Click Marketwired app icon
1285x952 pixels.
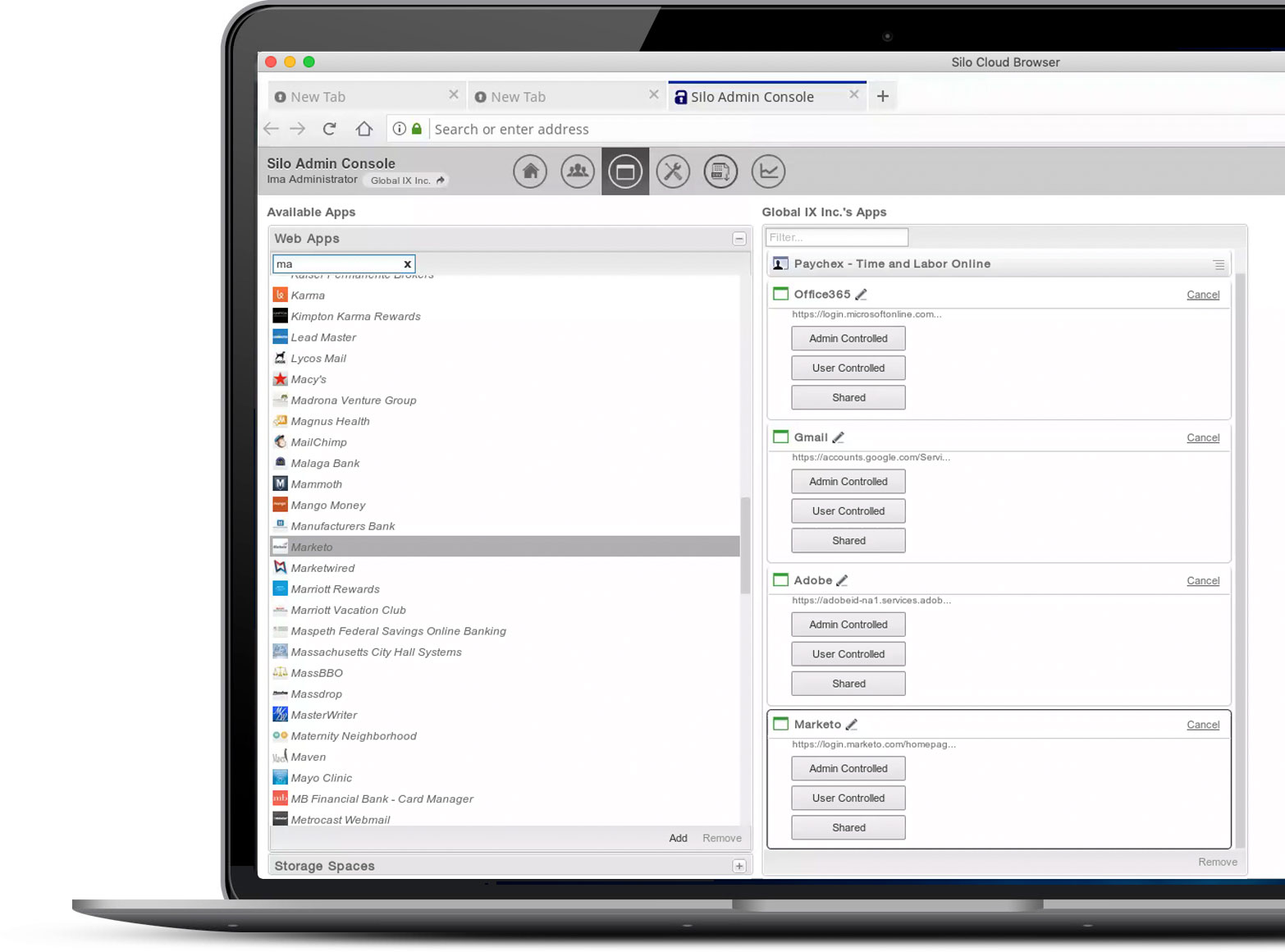coord(280,567)
